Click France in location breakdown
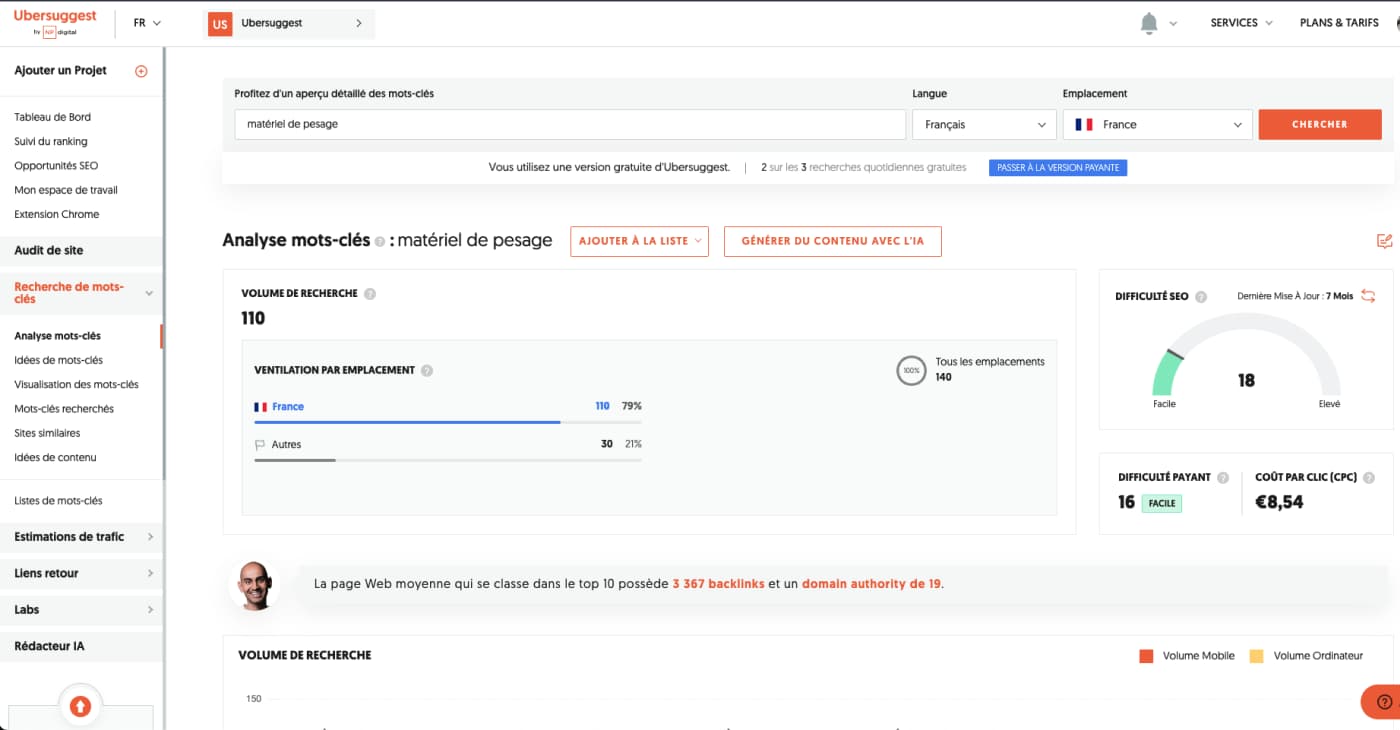 (x=288, y=407)
